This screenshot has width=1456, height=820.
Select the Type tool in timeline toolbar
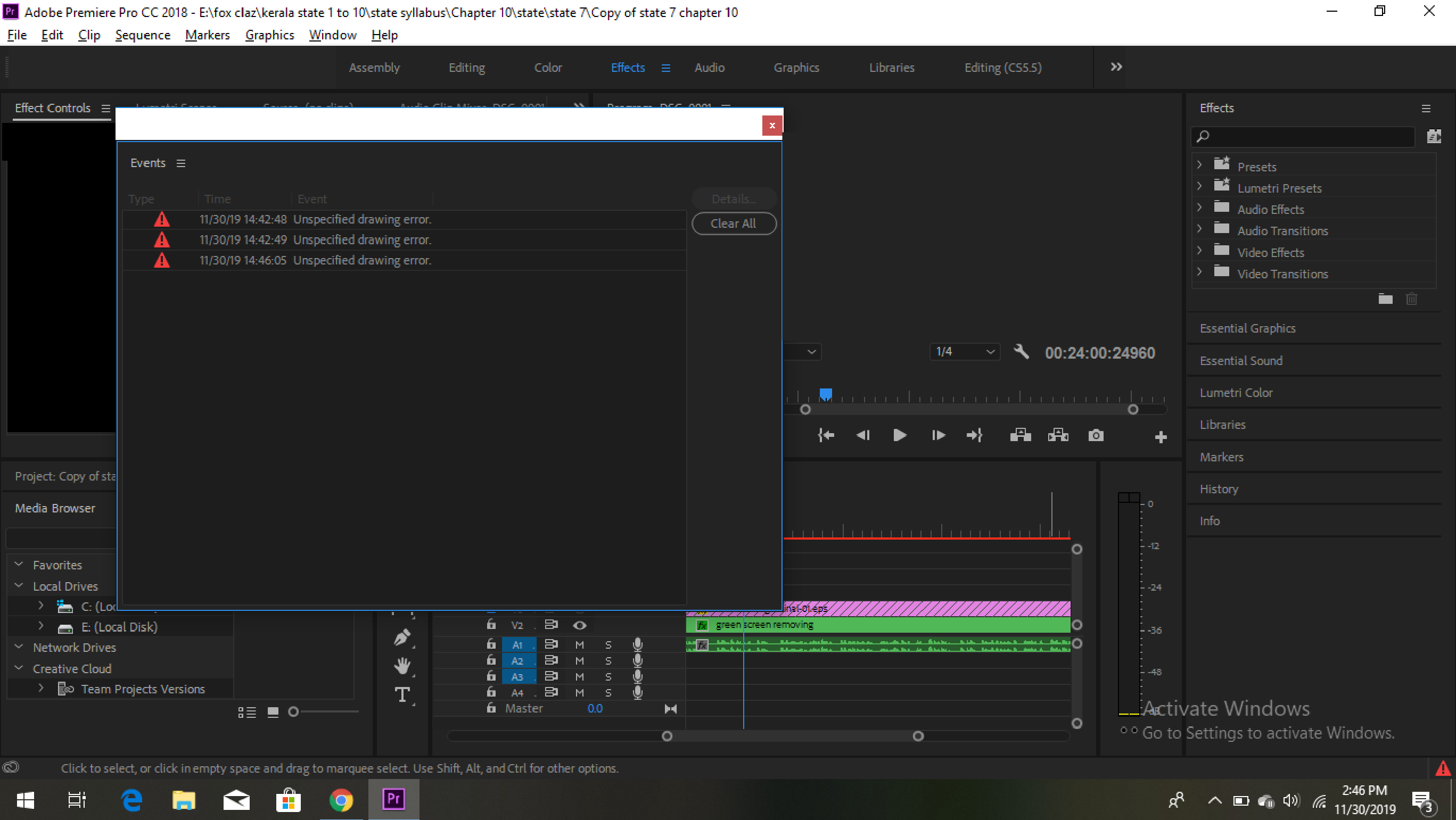[402, 694]
